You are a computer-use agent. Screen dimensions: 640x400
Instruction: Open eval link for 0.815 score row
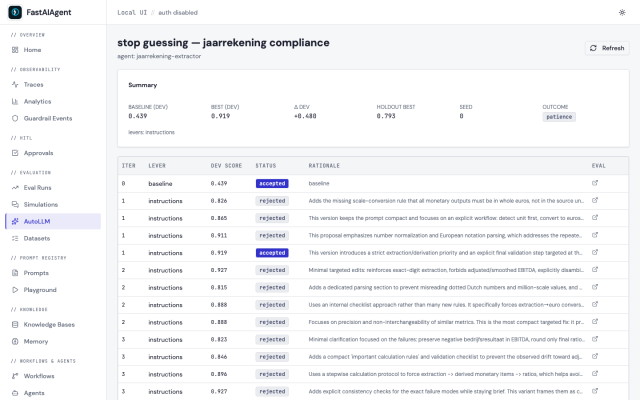595,287
